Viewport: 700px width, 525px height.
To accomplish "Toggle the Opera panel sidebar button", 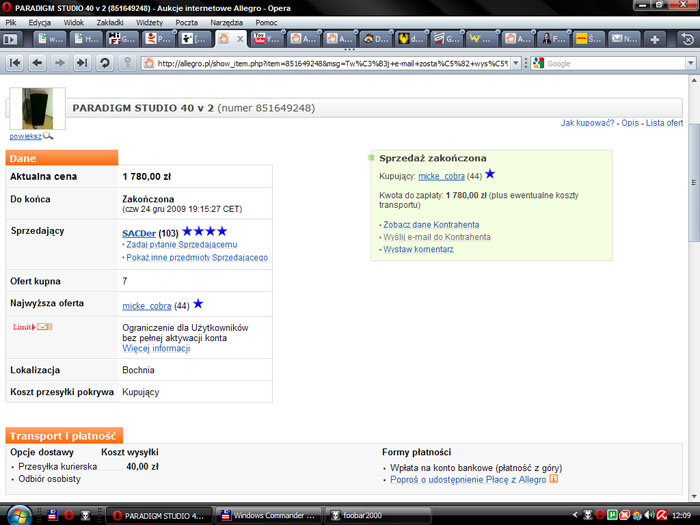I will coord(10,39).
